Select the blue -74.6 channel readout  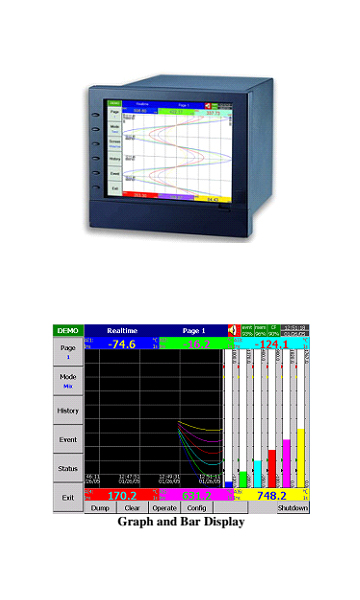(x=122, y=343)
